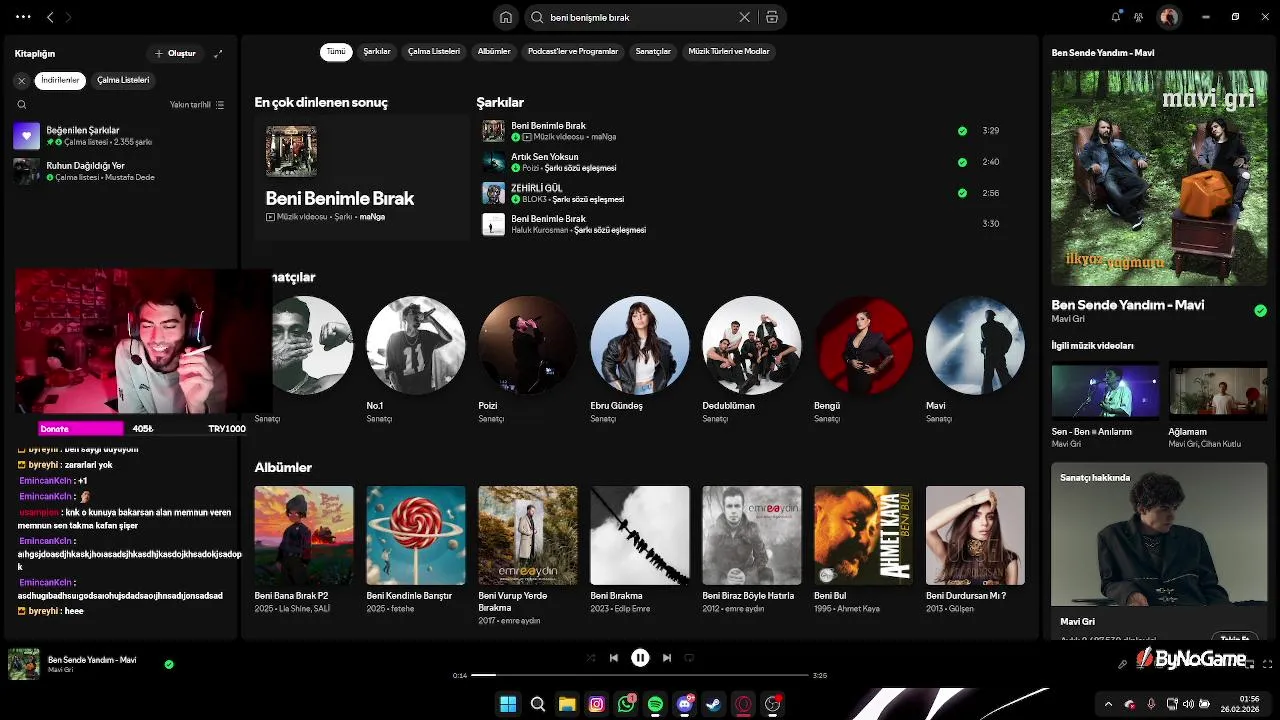Toggle shuffle in the player bar
This screenshot has width=1280, height=720.
[x=590, y=658]
